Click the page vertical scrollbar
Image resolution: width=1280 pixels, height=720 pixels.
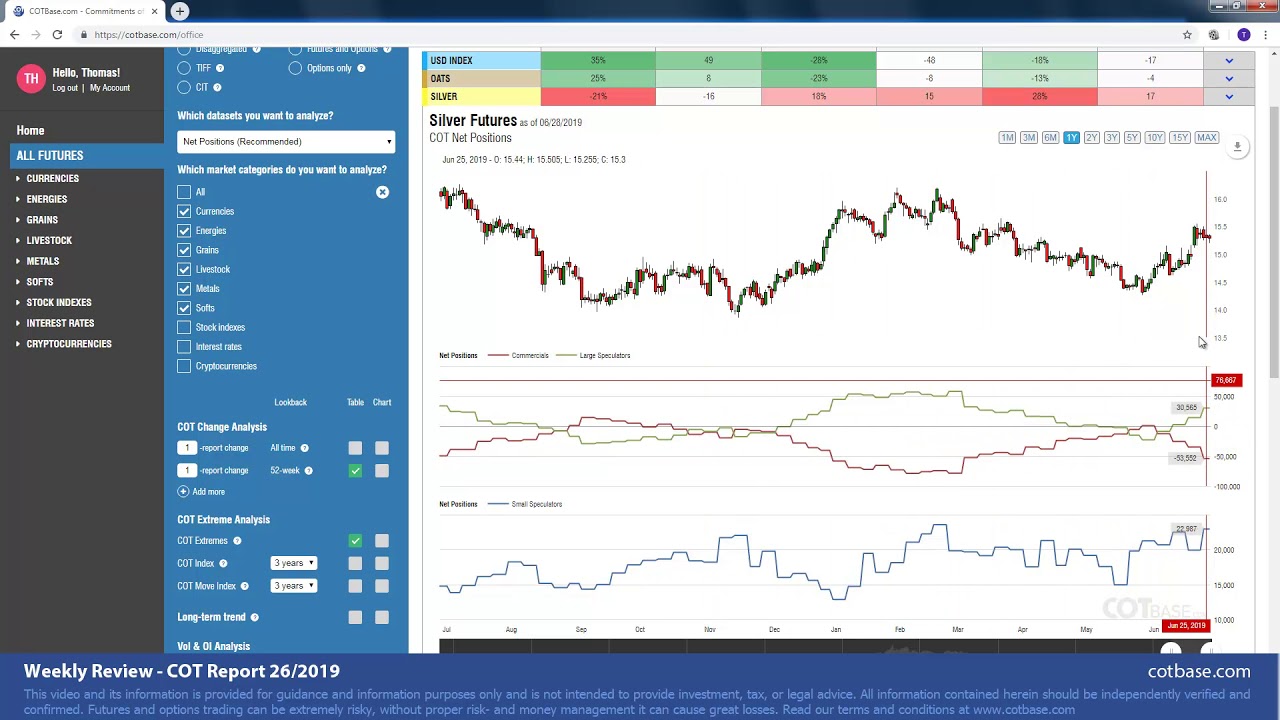1274,240
